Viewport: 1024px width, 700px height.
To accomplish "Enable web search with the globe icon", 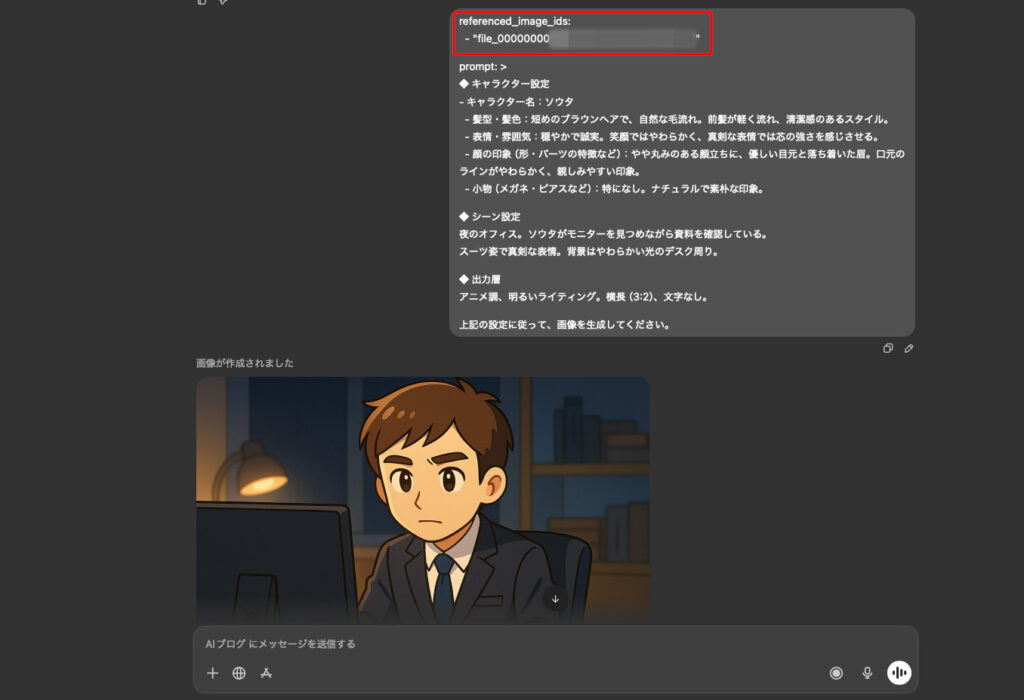I will pyautogui.click(x=239, y=673).
